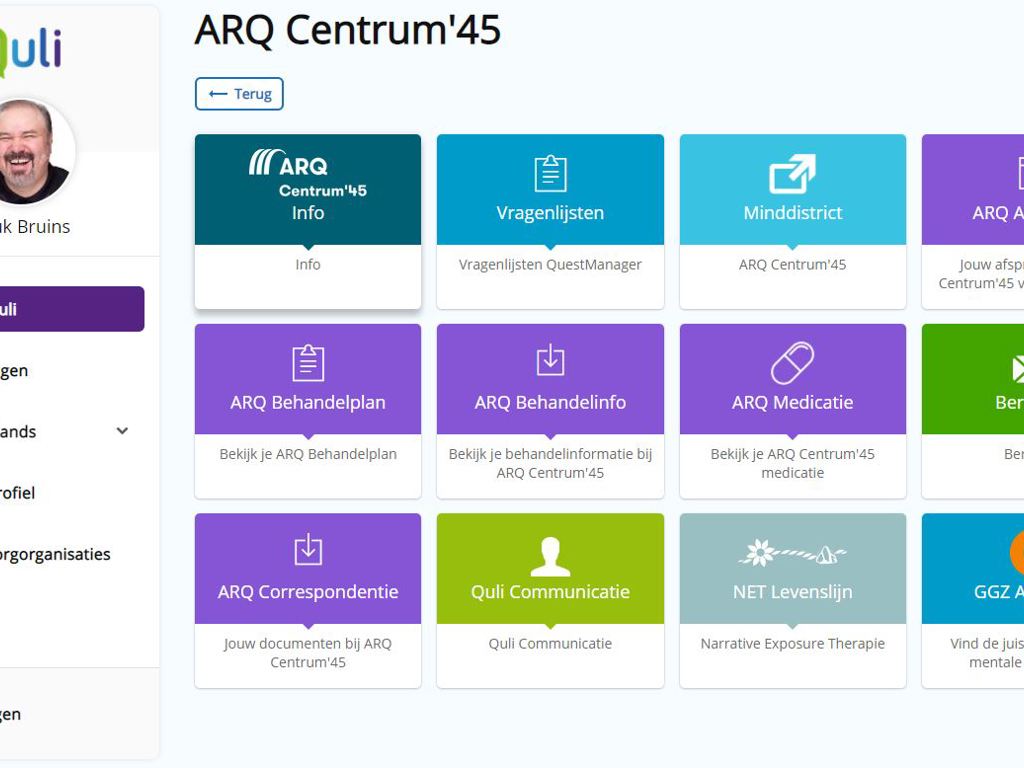Open the Profiel sidebar menu item

18,493
